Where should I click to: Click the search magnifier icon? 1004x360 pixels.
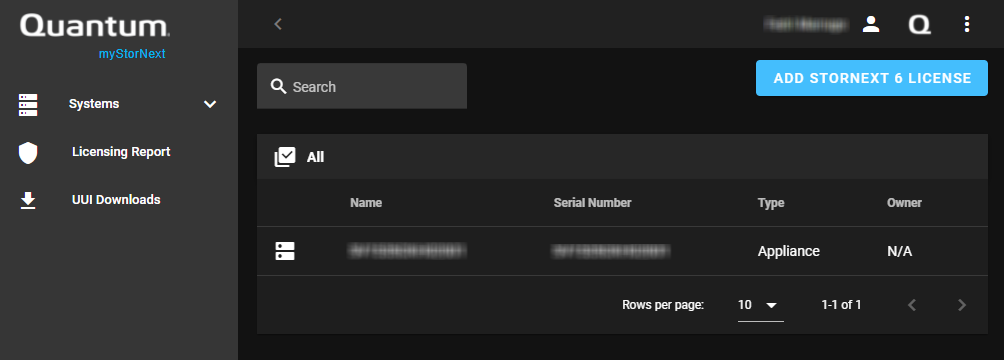(279, 86)
